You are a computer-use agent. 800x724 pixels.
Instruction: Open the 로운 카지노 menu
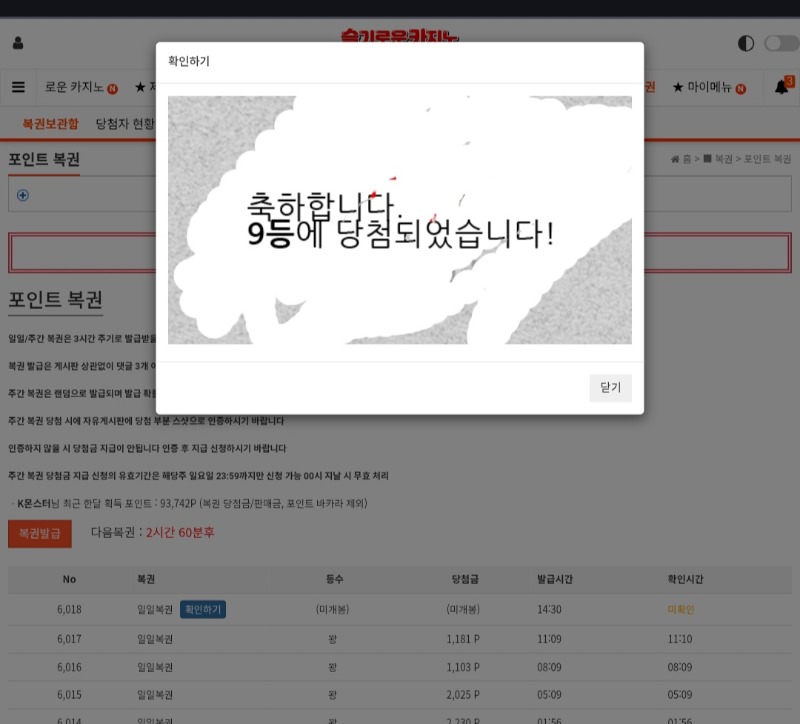pyautogui.click(x=80, y=87)
